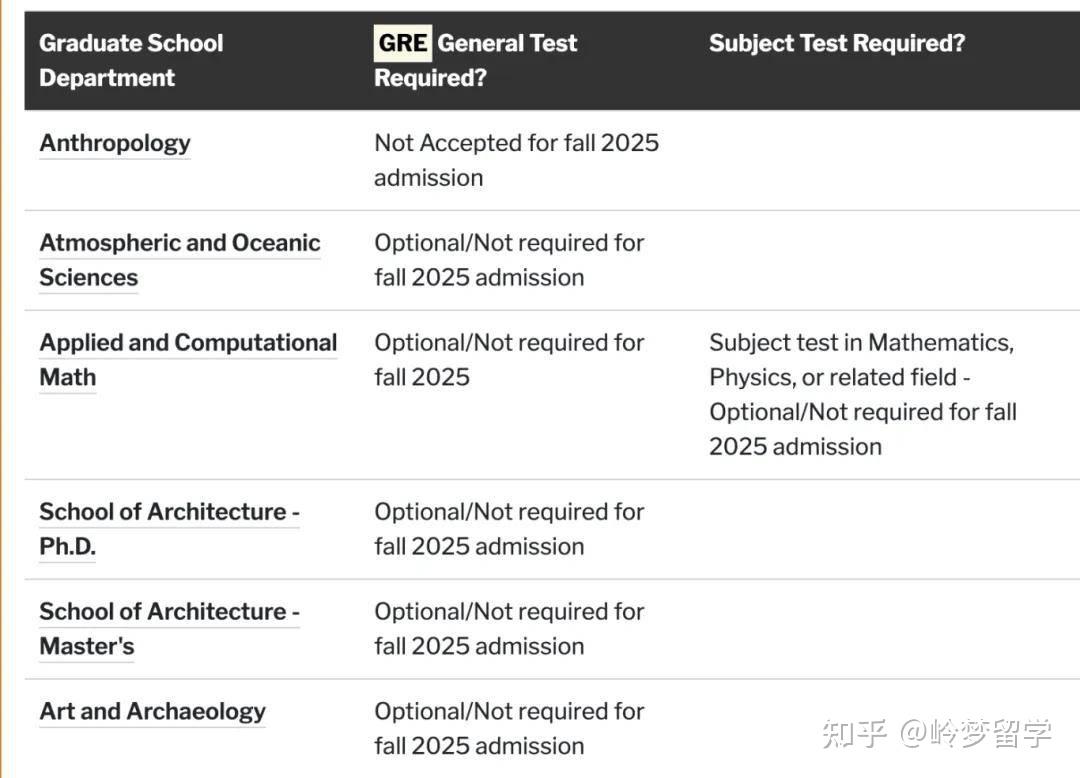Click the Subject Test Required column header

pos(837,43)
